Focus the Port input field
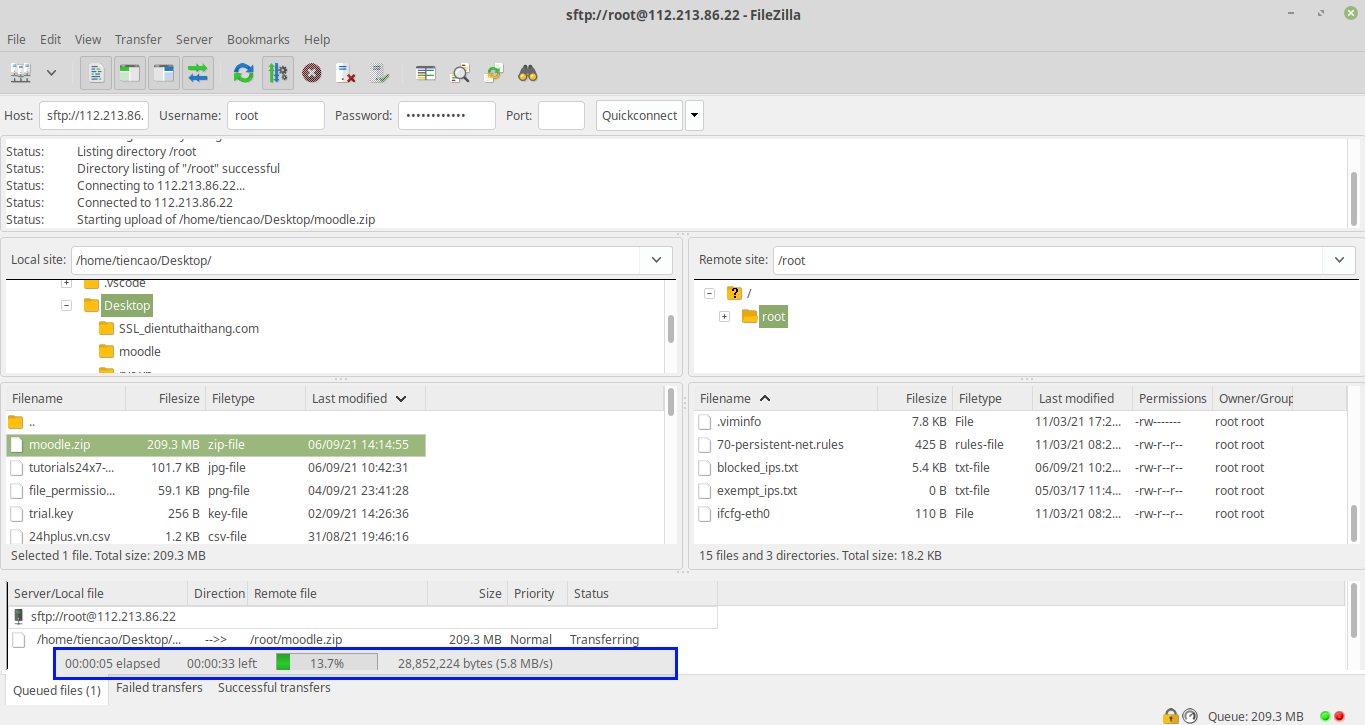 [561, 115]
